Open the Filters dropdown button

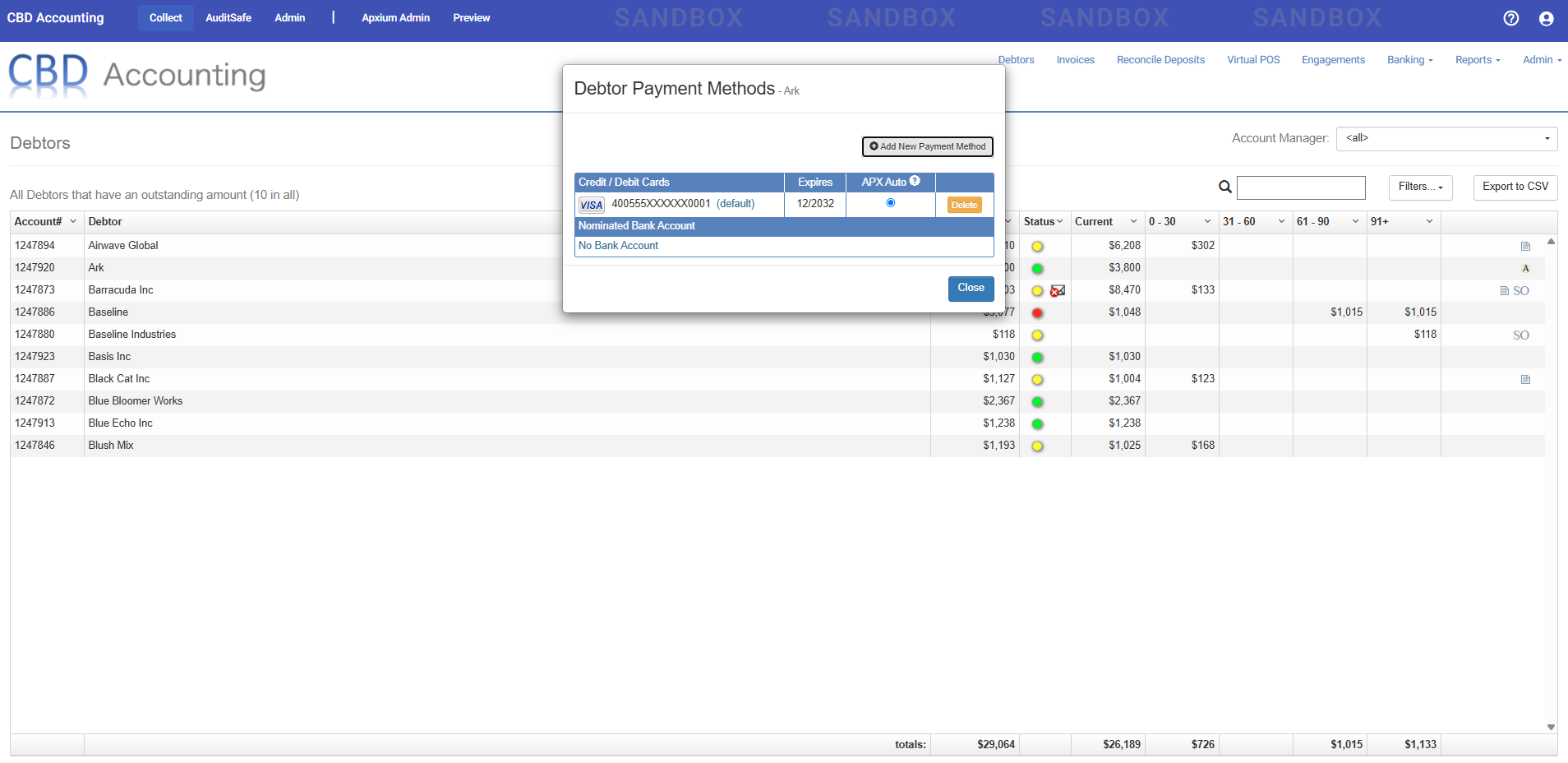coord(1420,187)
